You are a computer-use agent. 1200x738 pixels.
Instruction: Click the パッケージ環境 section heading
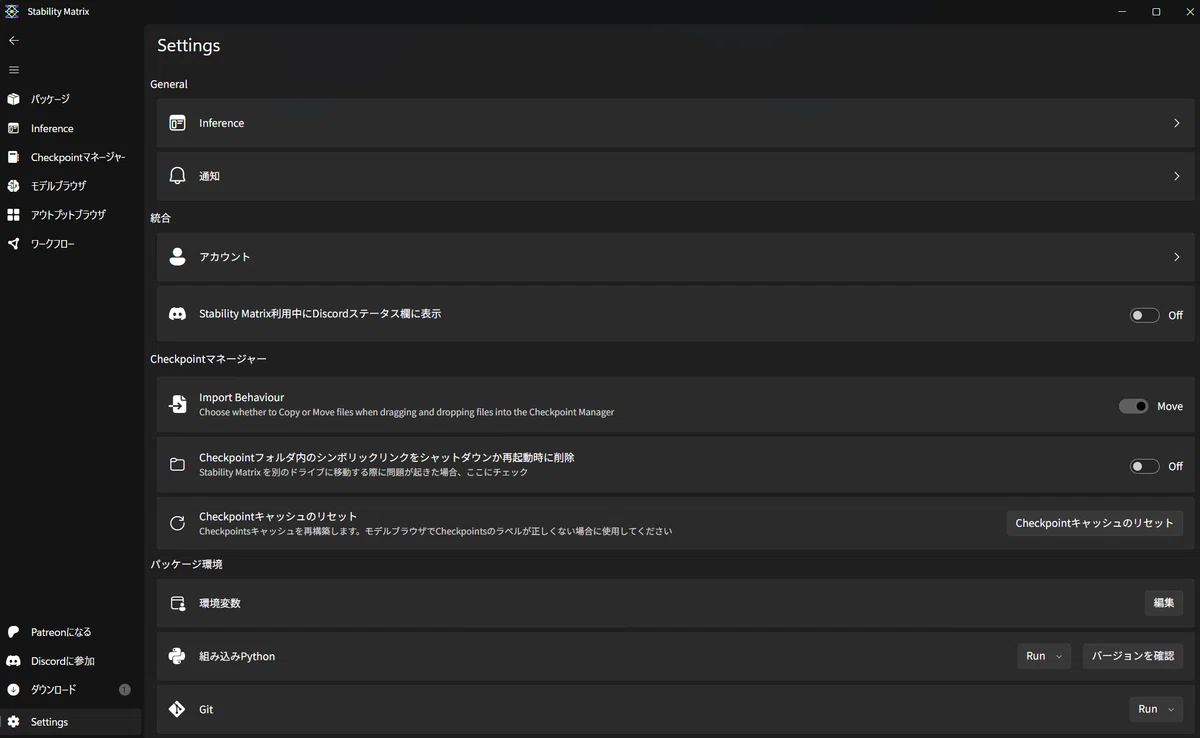pyautogui.click(x=186, y=564)
